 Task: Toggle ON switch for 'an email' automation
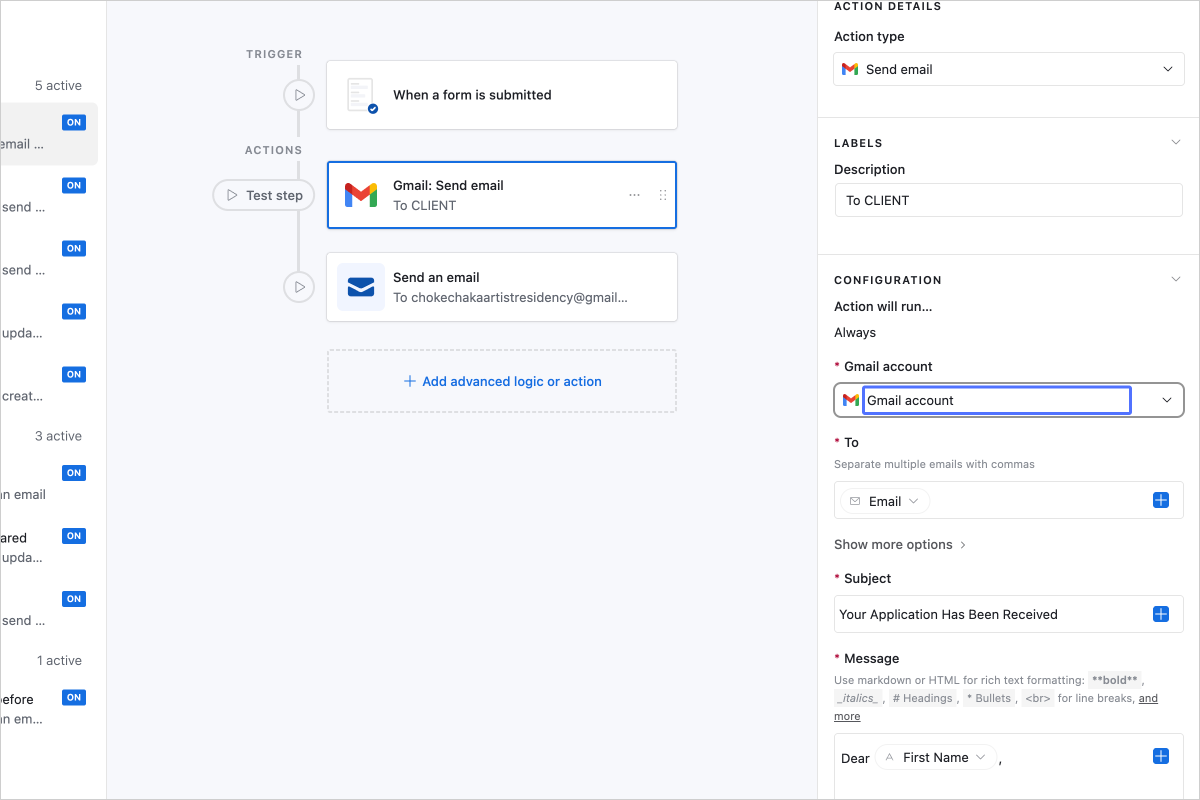pos(74,473)
